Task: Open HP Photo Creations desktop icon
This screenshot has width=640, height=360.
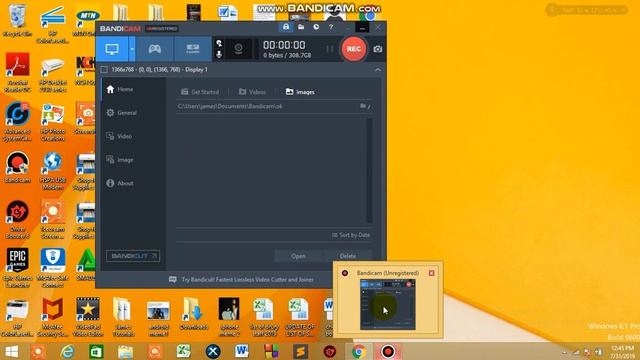Action: 53,122
